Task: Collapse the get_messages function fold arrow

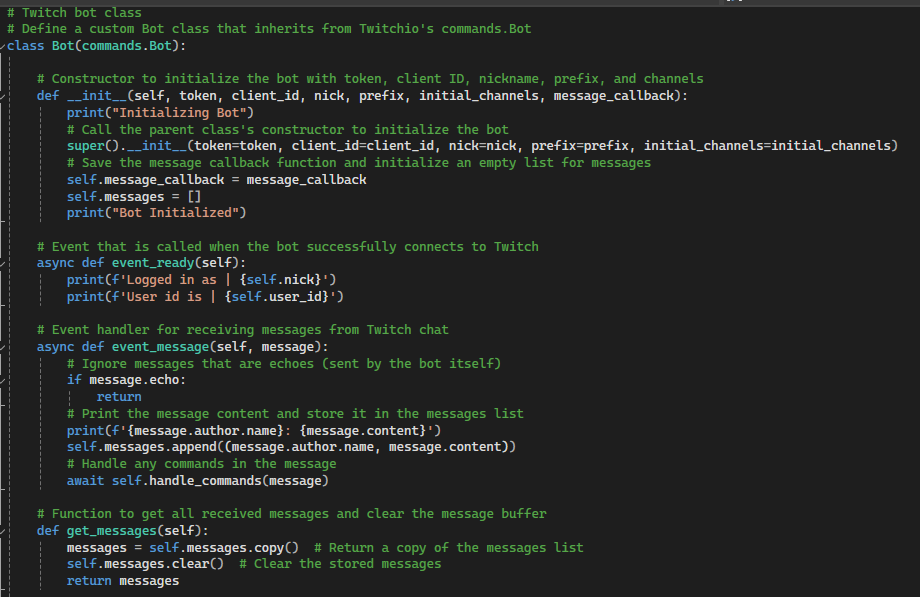Action: point(4,530)
